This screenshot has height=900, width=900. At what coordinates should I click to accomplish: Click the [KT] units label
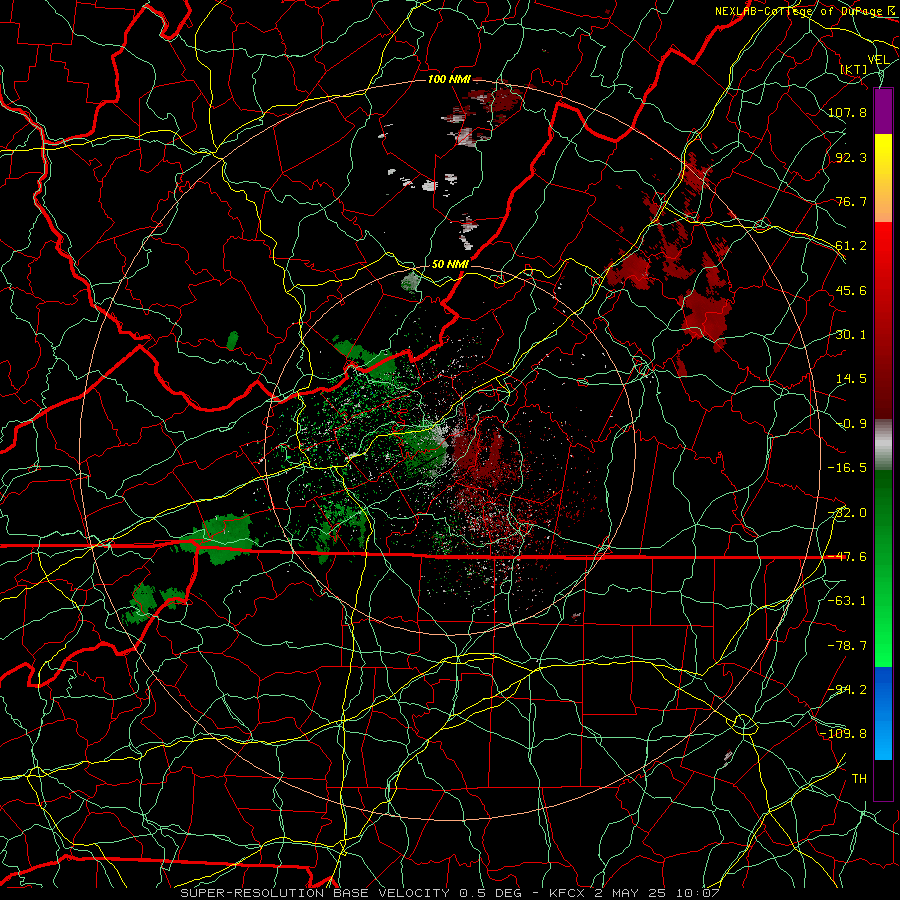pyautogui.click(x=854, y=69)
